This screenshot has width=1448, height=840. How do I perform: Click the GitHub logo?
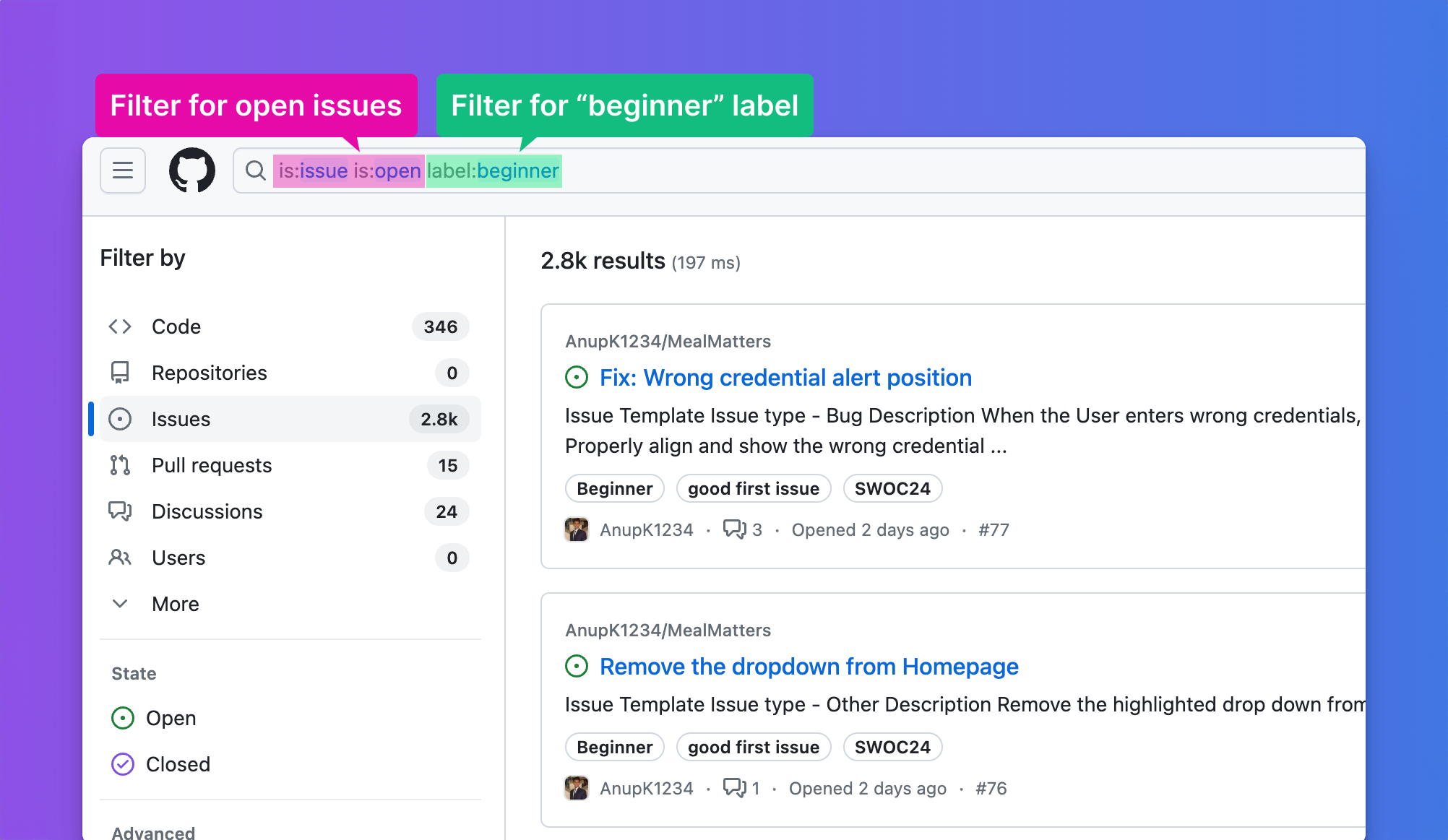point(191,170)
